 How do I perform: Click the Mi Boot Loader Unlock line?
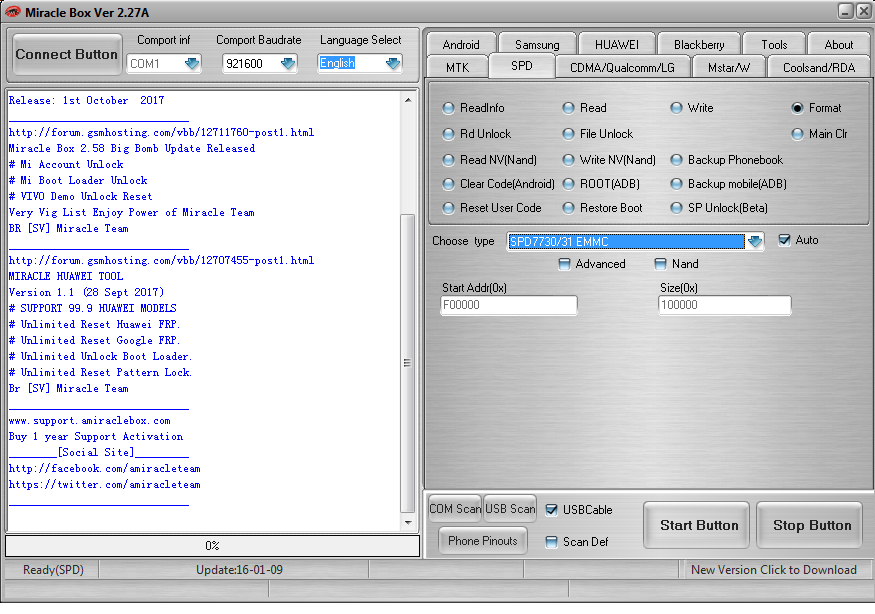coord(78,180)
